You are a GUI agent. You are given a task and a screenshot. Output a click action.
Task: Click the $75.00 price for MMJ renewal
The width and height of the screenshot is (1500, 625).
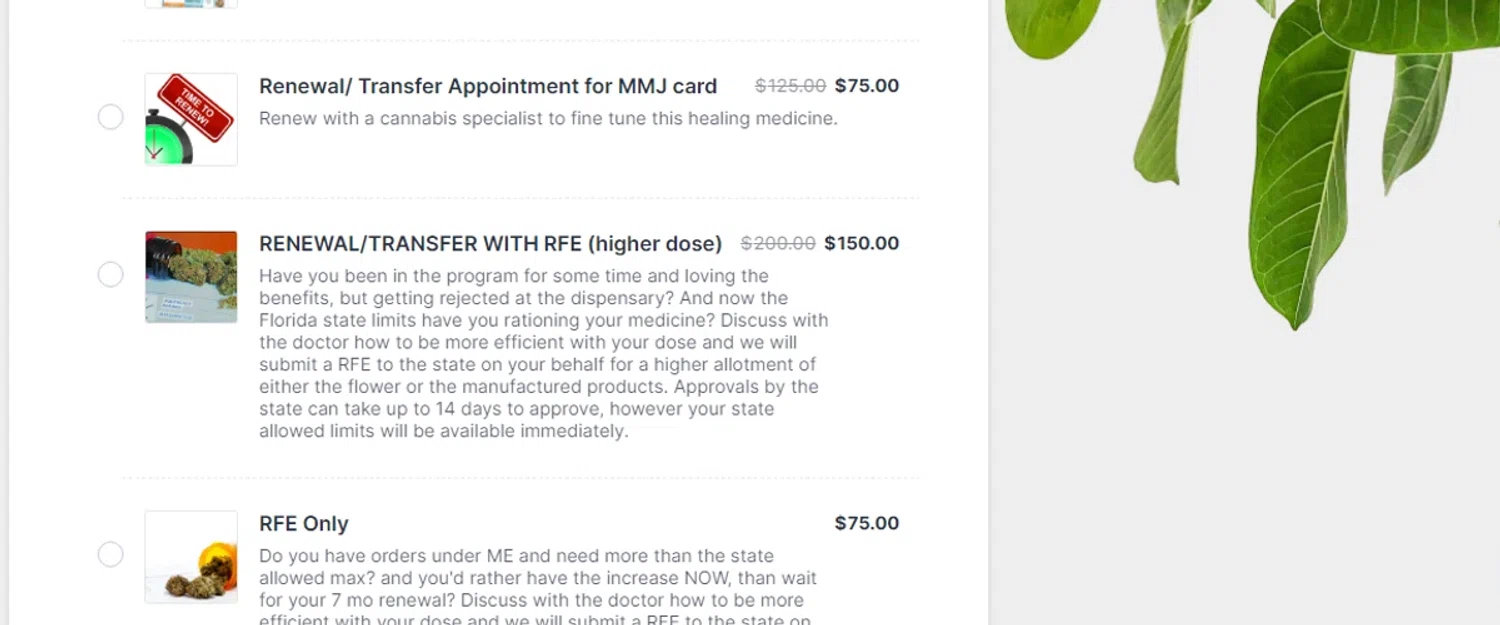pyautogui.click(x=866, y=86)
